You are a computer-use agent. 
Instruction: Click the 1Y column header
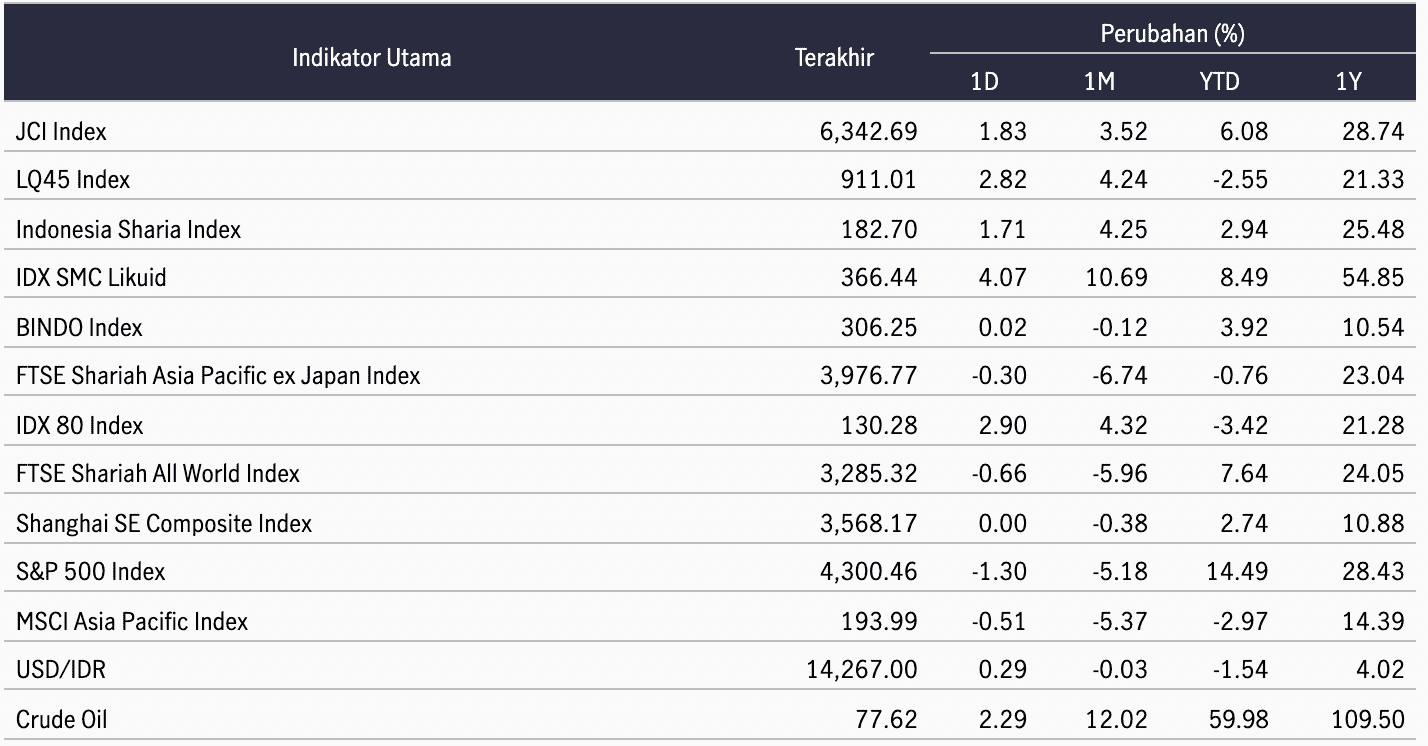coord(1348,82)
